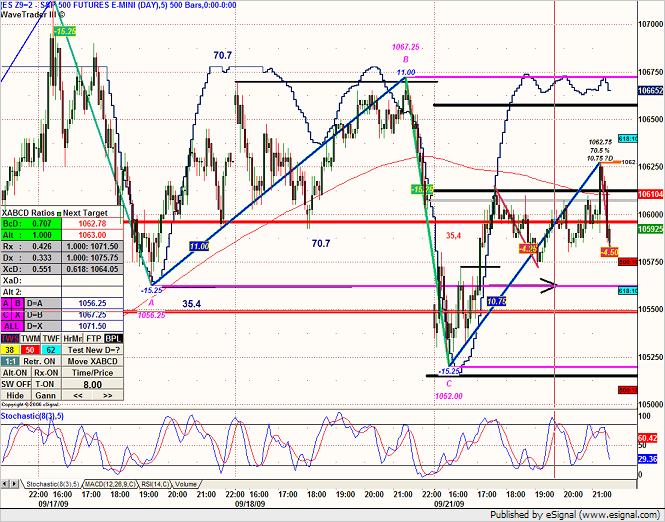Click the BcD 0.707 ratio cell
This screenshot has width=665, height=522.
coord(31,223)
